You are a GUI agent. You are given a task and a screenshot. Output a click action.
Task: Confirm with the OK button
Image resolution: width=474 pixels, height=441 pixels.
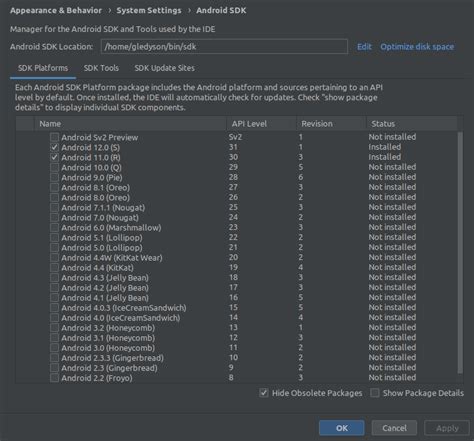[x=342, y=428]
